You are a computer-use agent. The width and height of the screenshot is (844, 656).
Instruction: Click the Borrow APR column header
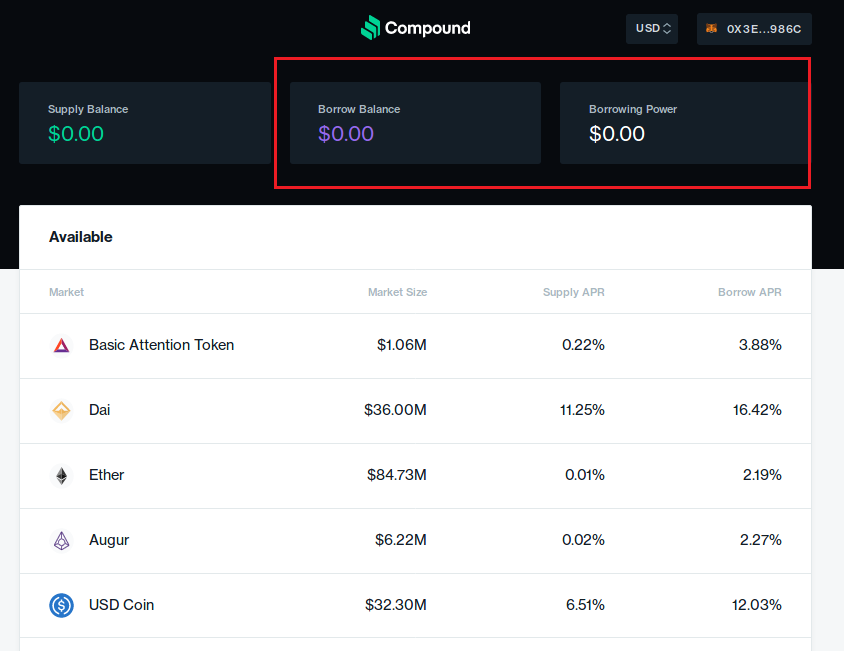(x=749, y=292)
